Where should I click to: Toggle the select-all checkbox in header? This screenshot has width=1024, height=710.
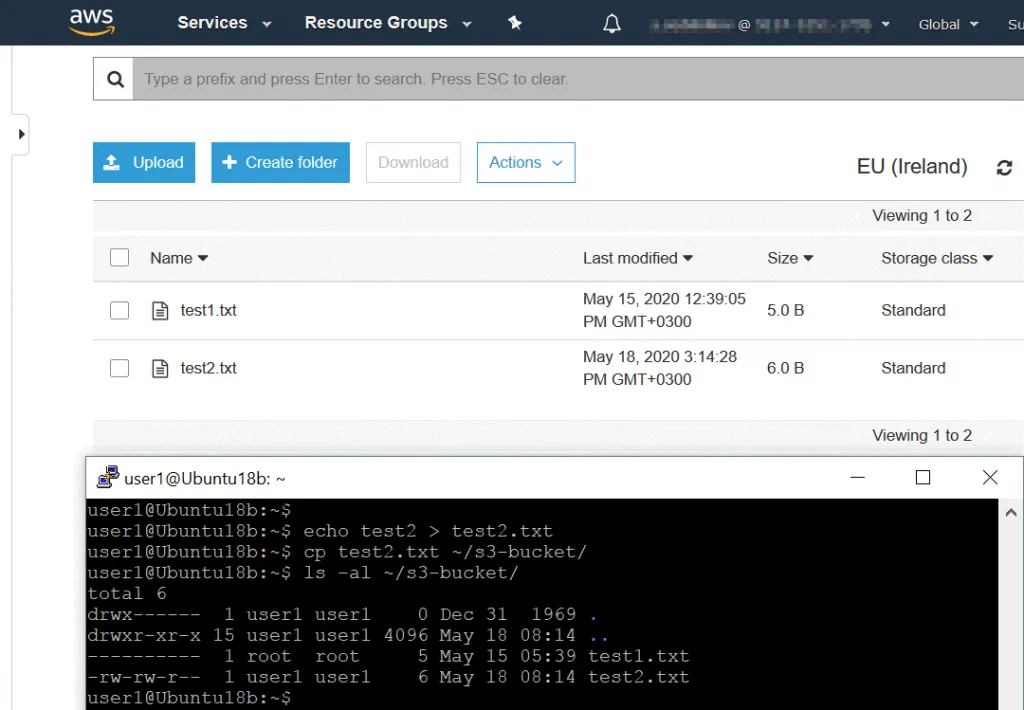(120, 258)
